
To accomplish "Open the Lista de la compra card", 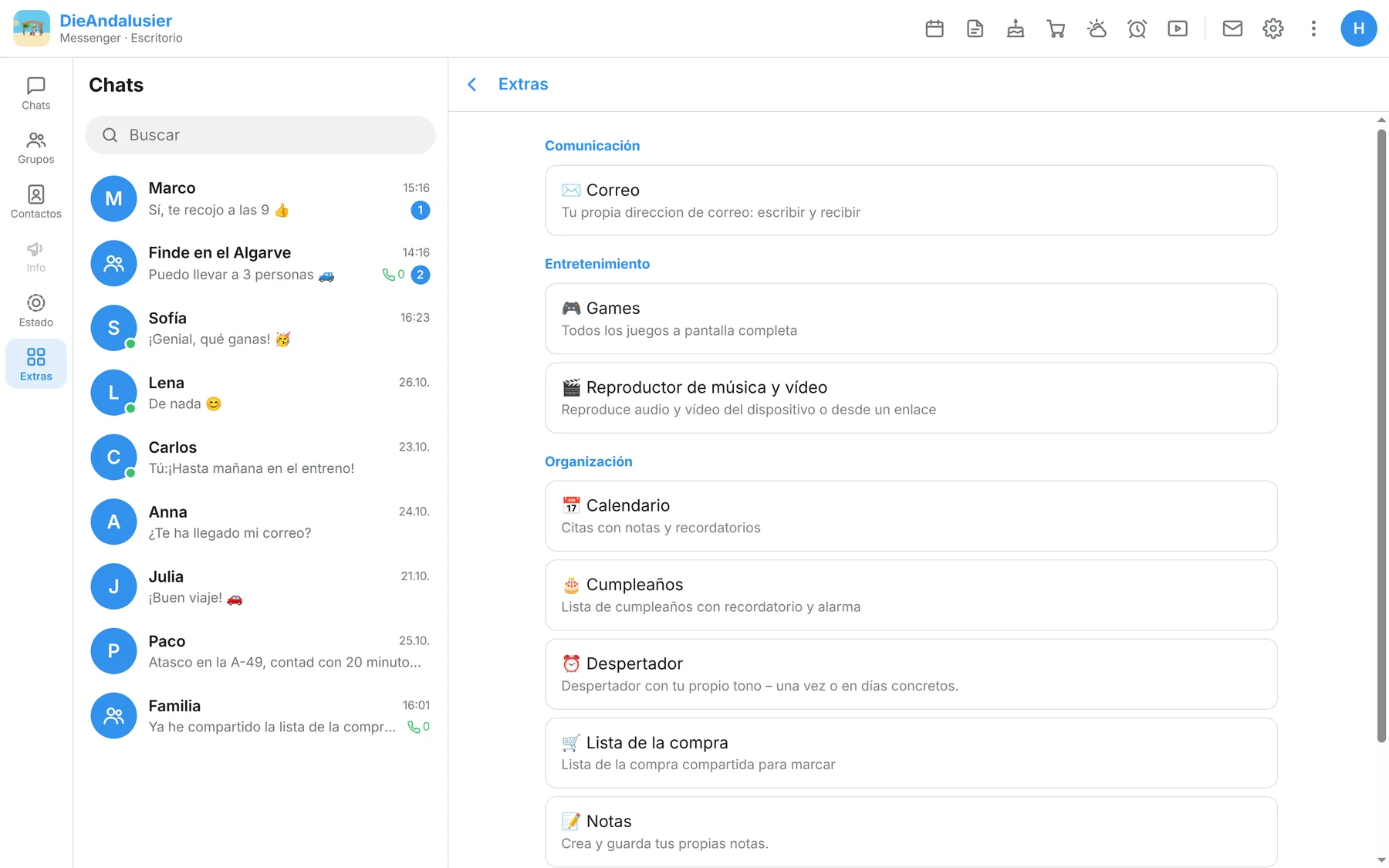I will pyautogui.click(x=911, y=753).
